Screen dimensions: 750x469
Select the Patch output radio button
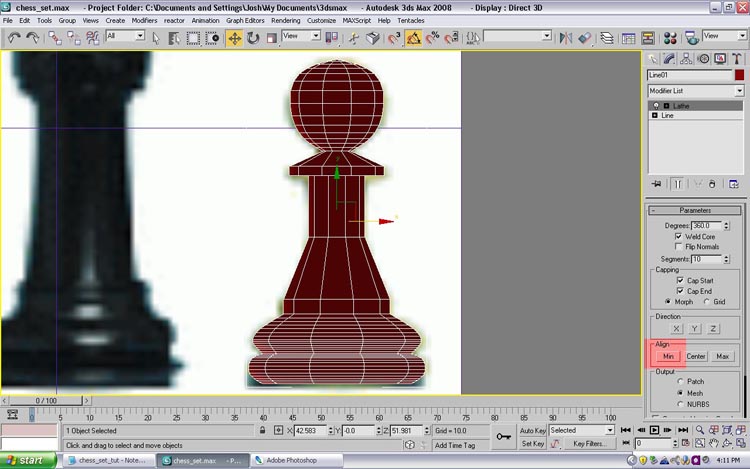(x=681, y=381)
